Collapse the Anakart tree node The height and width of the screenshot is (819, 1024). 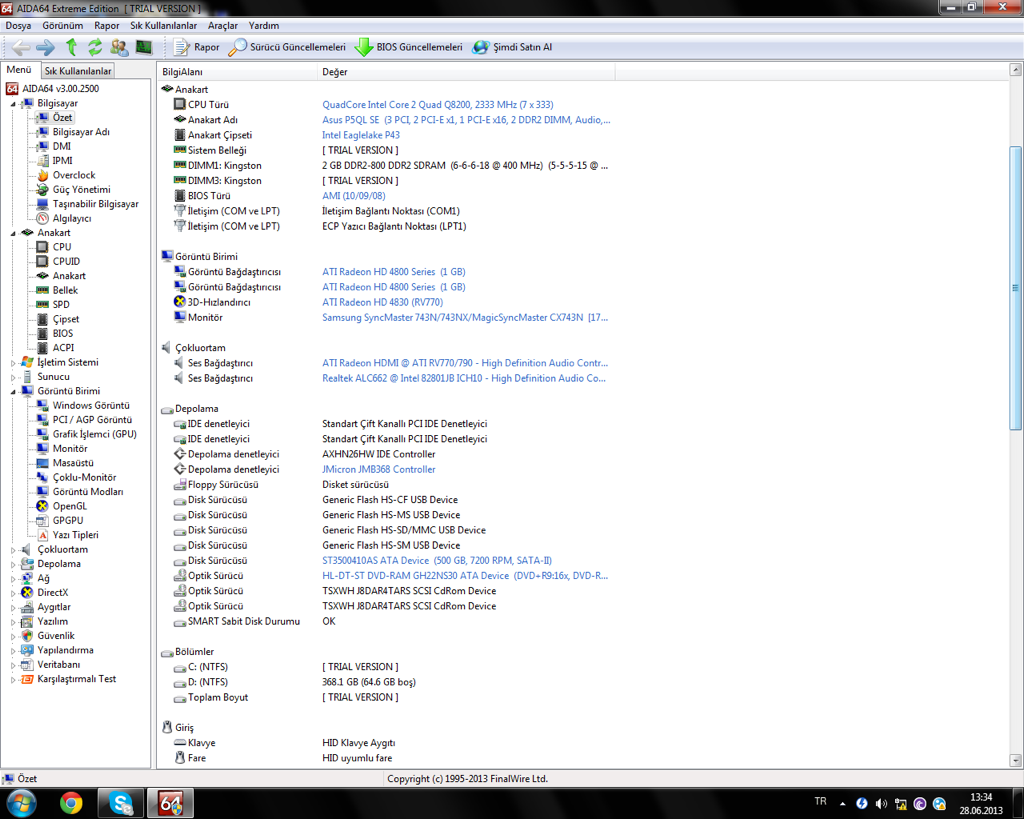click(x=13, y=233)
